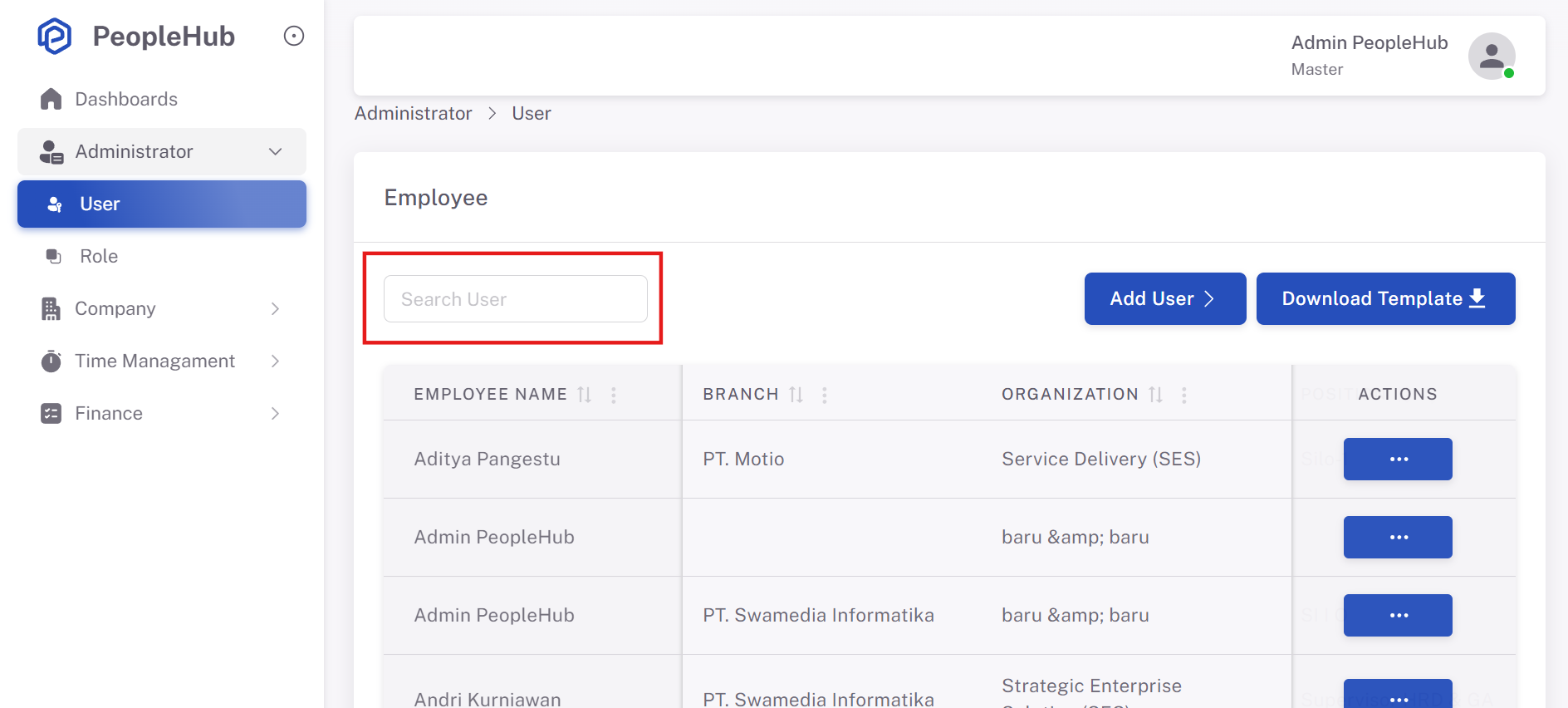The image size is (1568, 708).
Task: Open the Time Managament menu label
Action: click(155, 361)
